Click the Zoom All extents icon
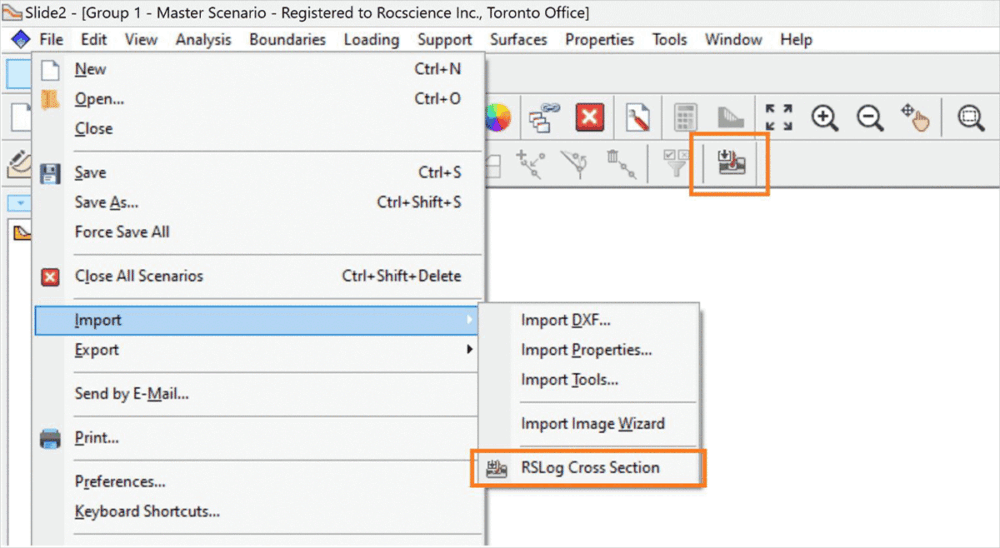The width and height of the screenshot is (1000, 548). point(778,118)
